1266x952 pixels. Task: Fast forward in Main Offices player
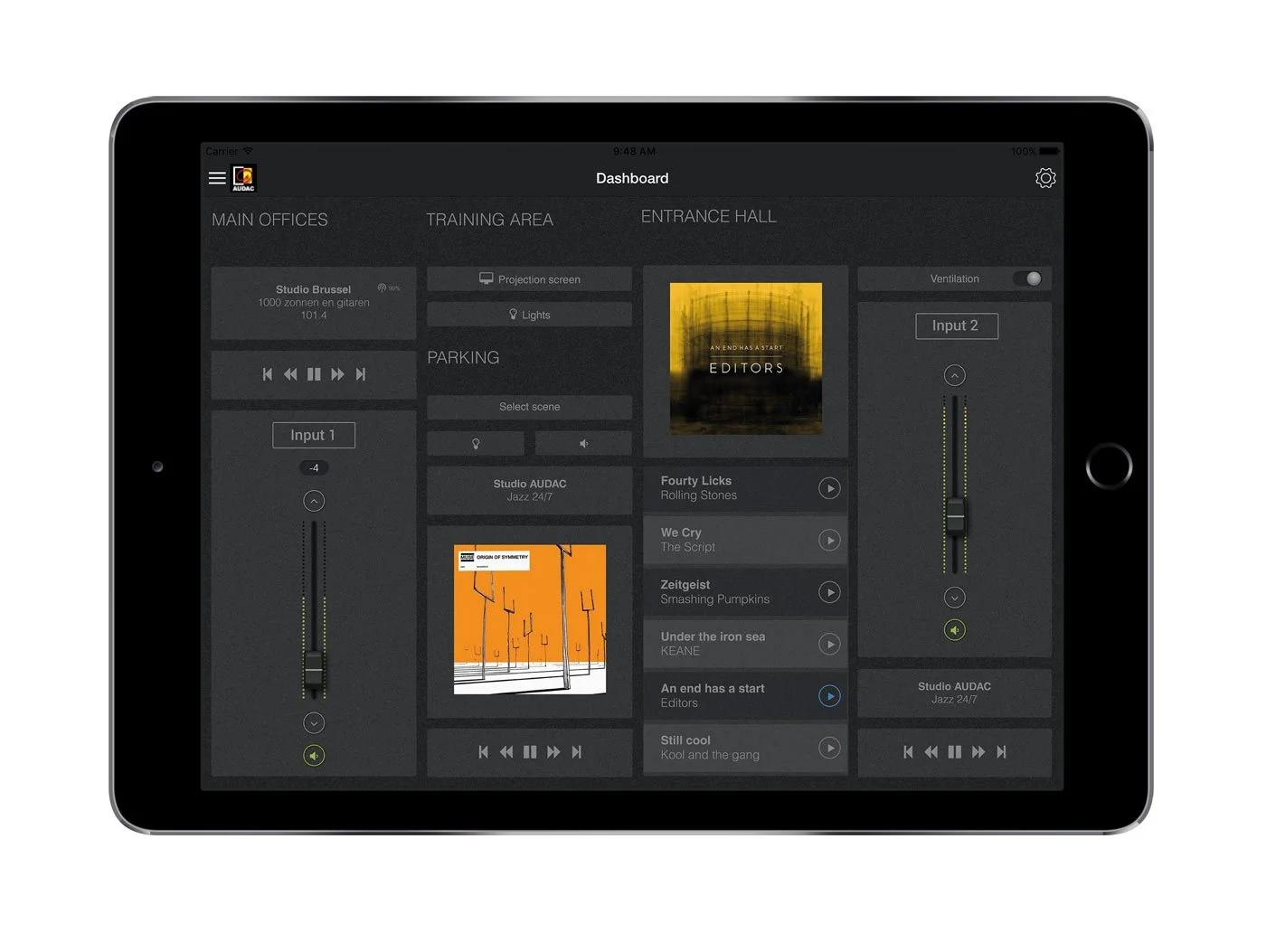coord(337,374)
